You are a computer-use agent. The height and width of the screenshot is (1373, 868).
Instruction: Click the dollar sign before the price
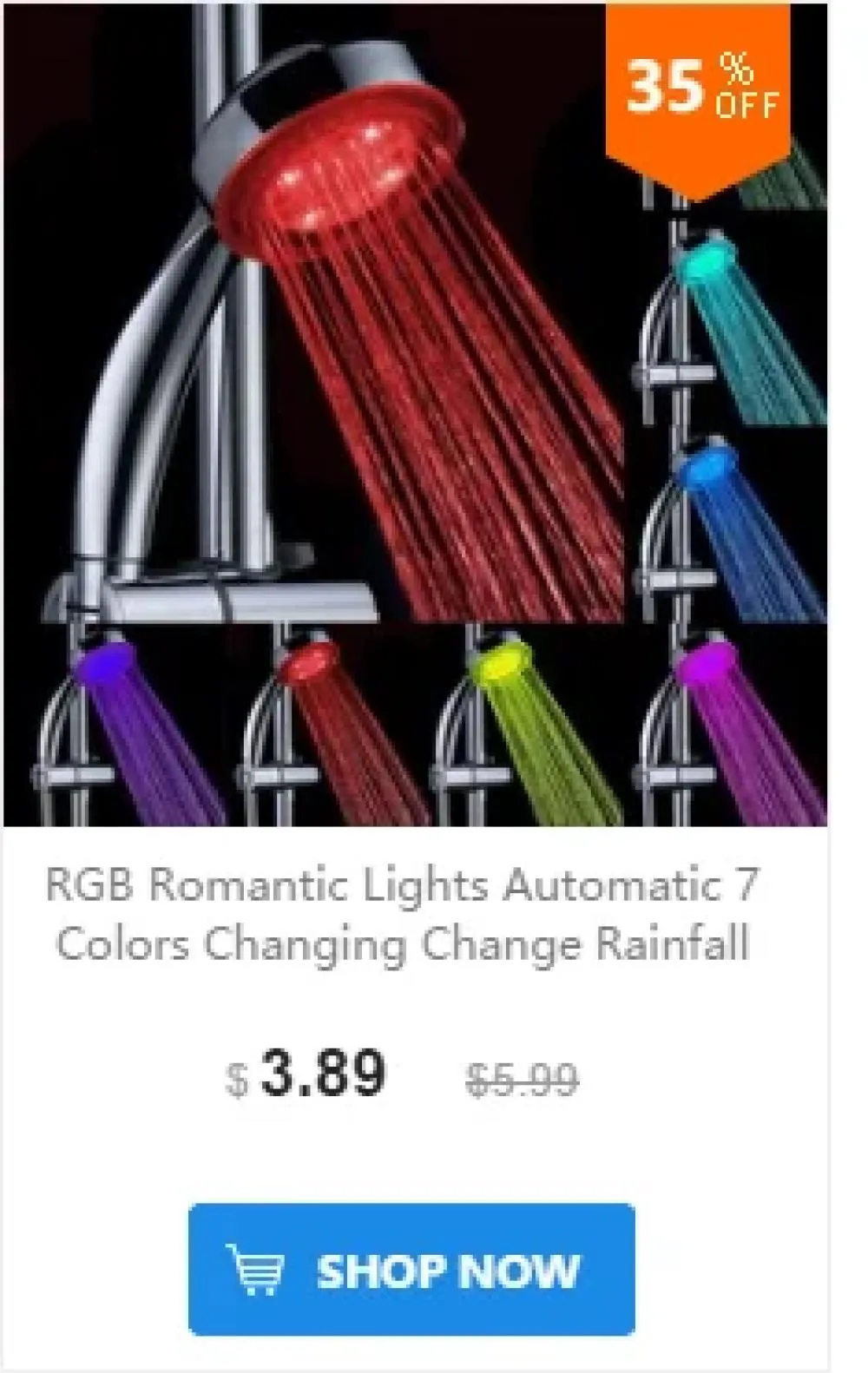(x=238, y=1081)
